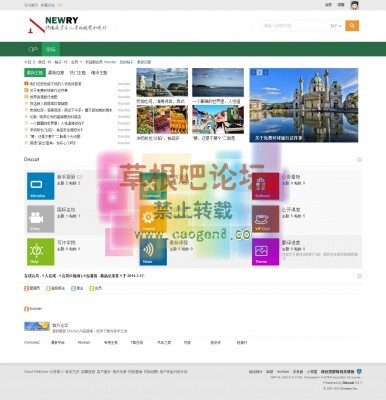Go to slide 2 of the slideshow

[260, 72]
